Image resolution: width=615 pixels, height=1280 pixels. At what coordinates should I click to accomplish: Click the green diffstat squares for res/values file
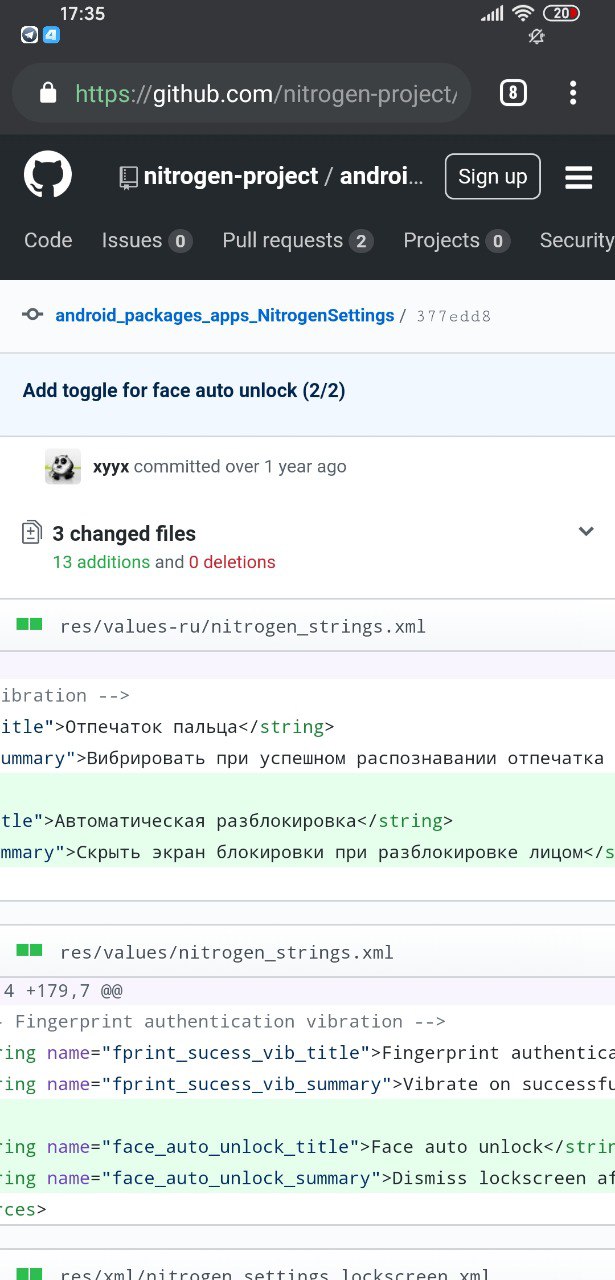[29, 950]
